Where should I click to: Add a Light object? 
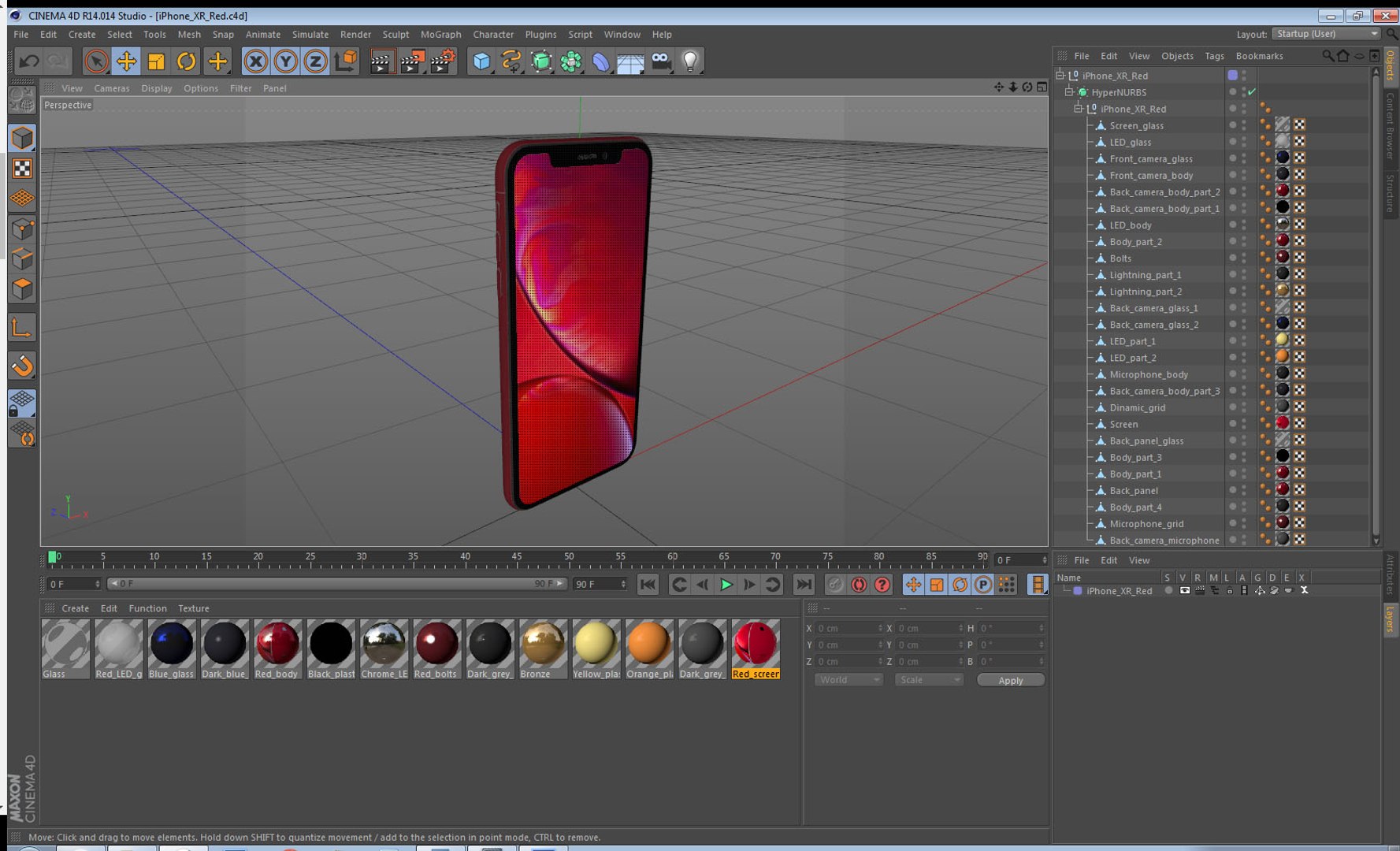pos(690,61)
